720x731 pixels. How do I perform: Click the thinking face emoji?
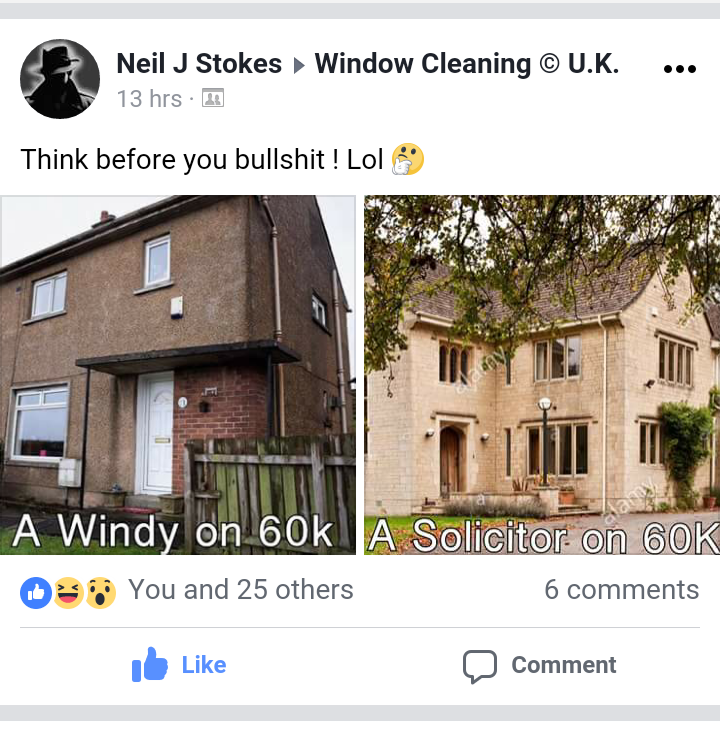click(408, 159)
